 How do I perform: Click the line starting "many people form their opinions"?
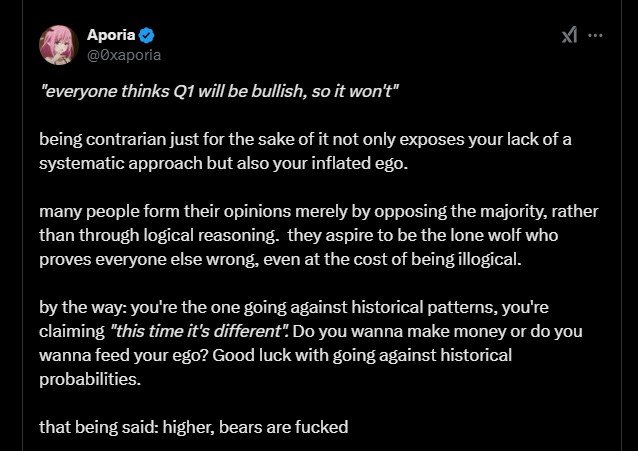click(x=319, y=212)
